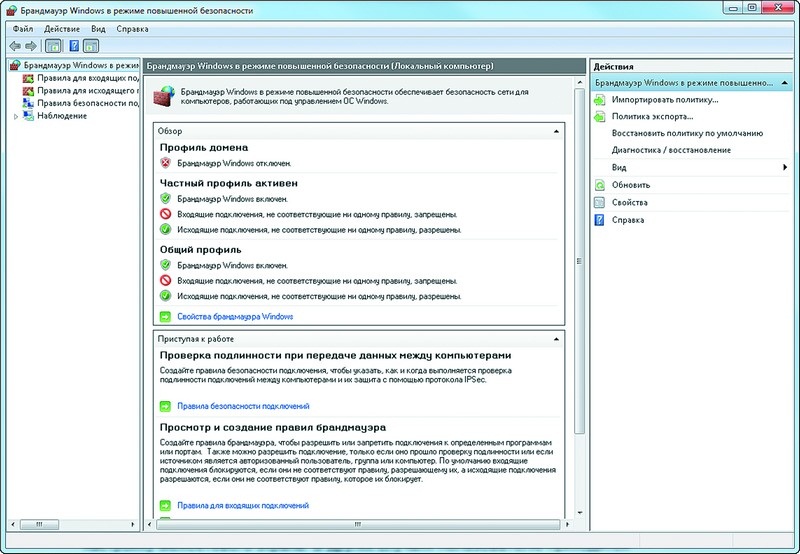Click the center pane vertical scrollbar thumb
The height and width of the screenshot is (554, 800).
pos(579,261)
